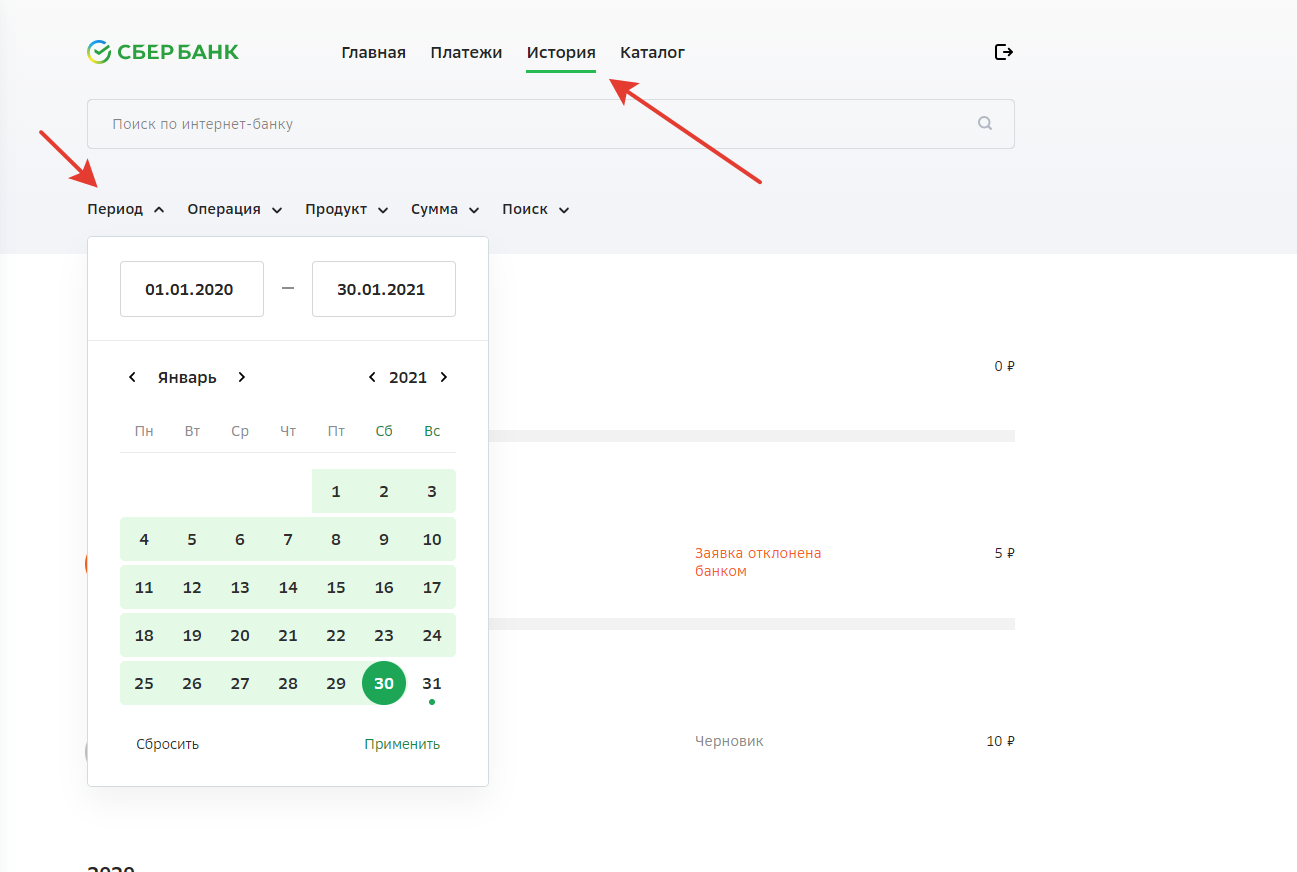This screenshot has width=1297, height=872.
Task: Click the highlighted day 30
Action: [384, 683]
